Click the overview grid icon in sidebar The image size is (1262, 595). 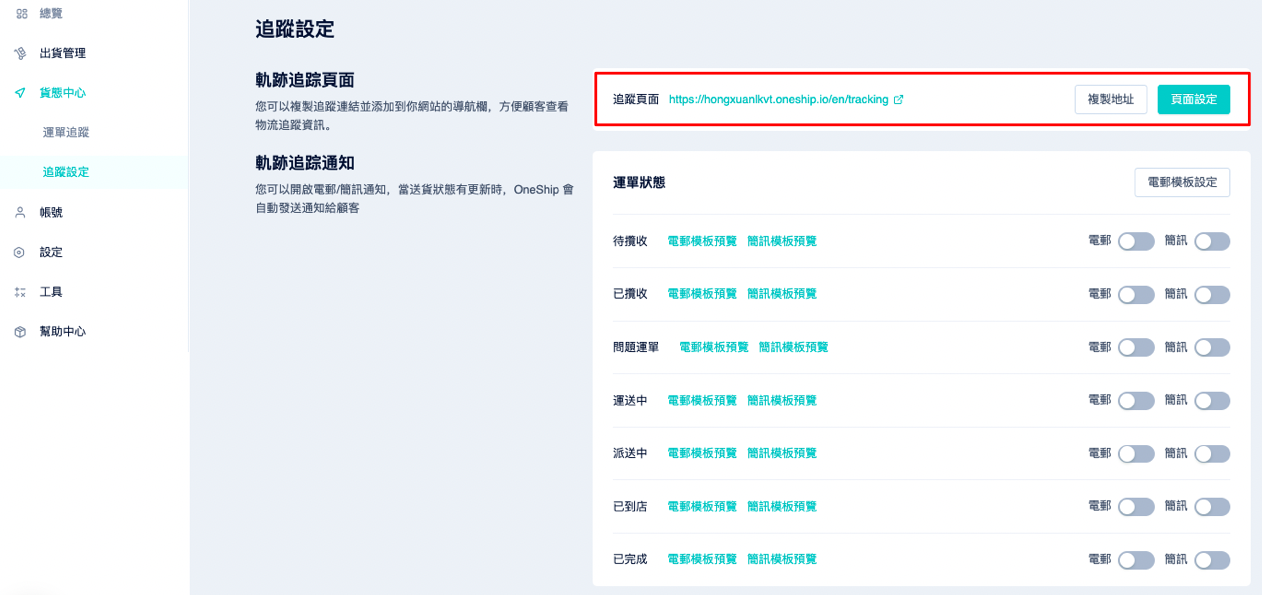(21, 13)
